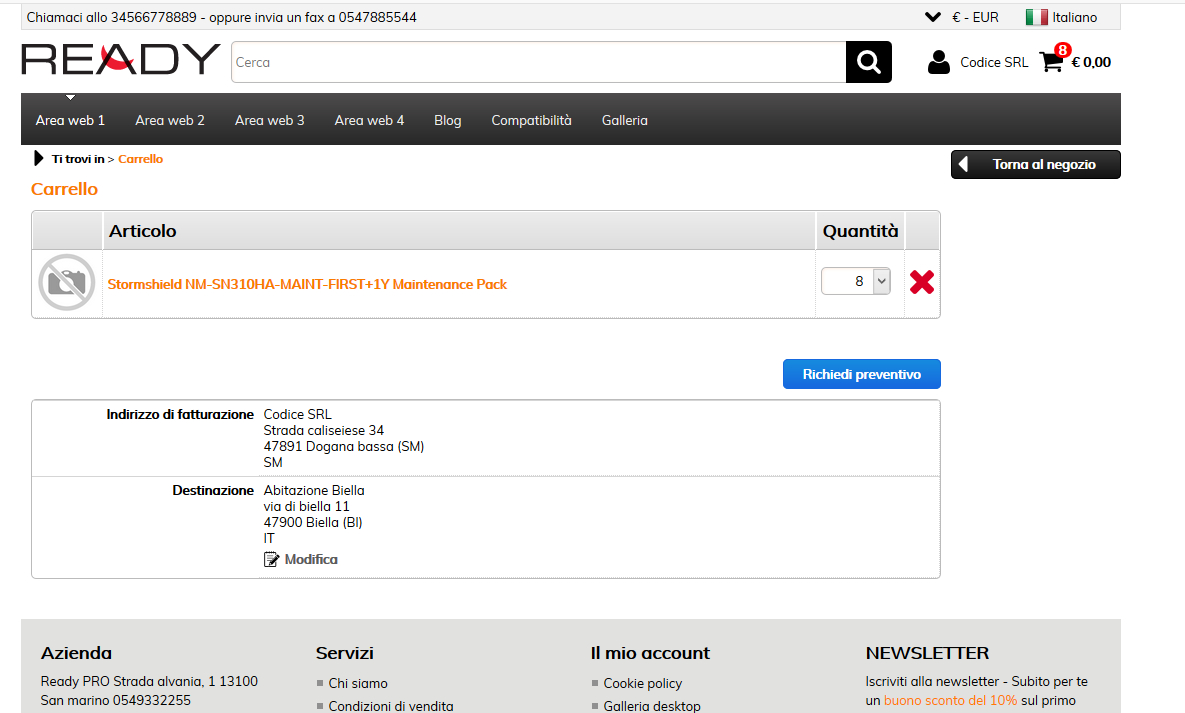Open the Condizioni di vendita link
The width and height of the screenshot is (1185, 713).
pos(391,706)
